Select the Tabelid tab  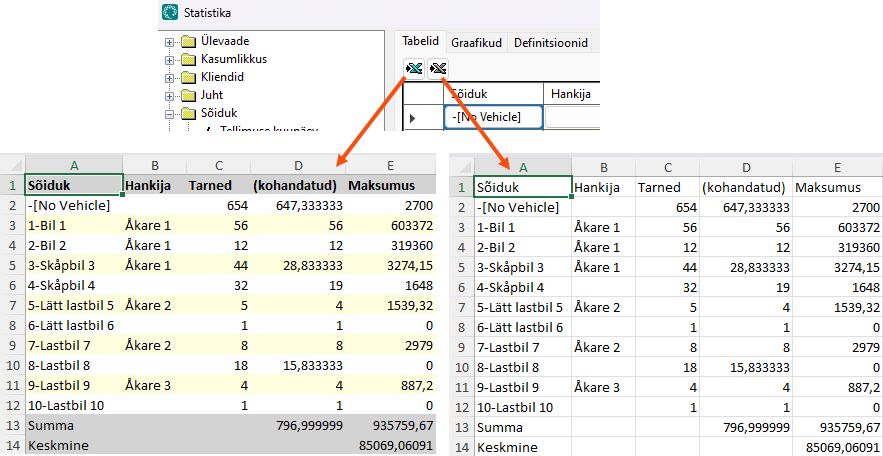420,42
